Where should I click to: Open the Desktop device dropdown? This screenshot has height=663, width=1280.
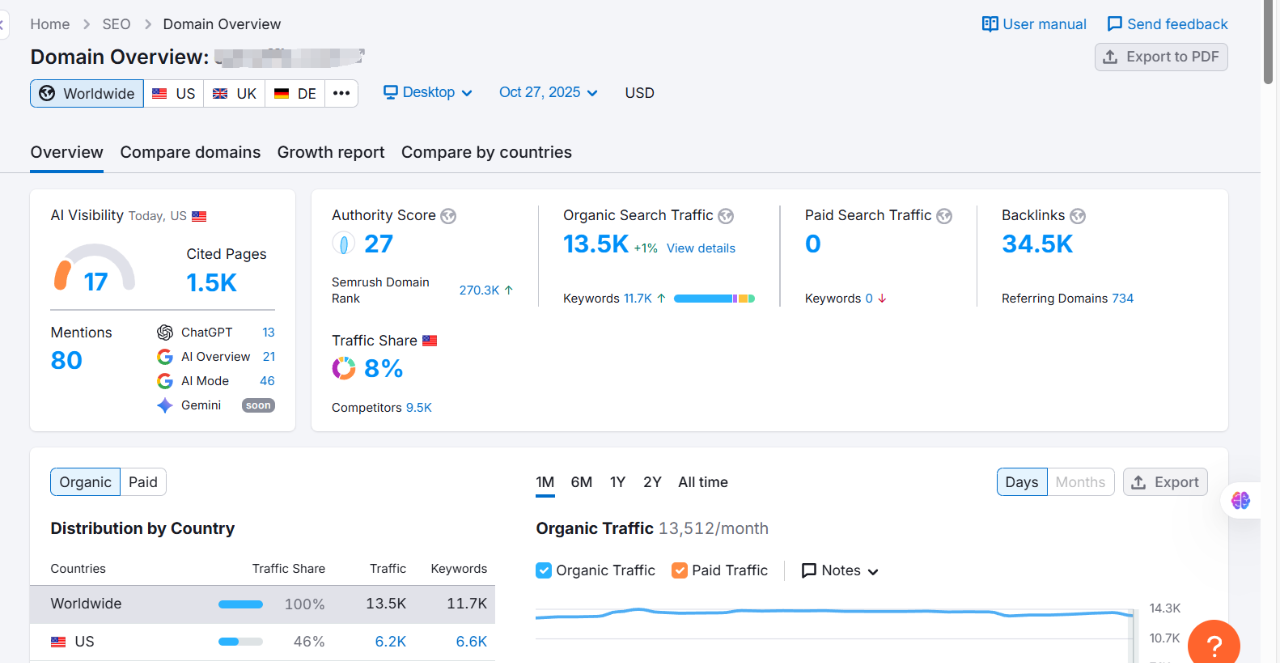click(428, 92)
